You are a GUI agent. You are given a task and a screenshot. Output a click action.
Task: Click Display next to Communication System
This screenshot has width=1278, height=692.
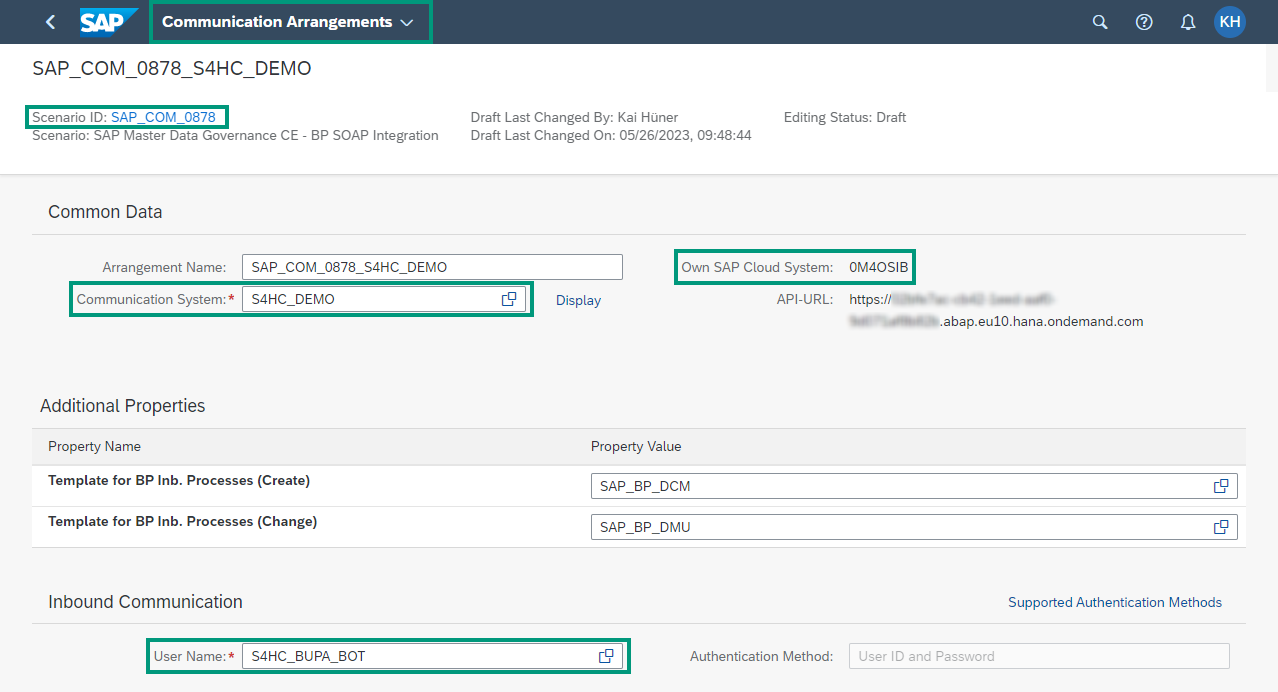click(x=578, y=299)
